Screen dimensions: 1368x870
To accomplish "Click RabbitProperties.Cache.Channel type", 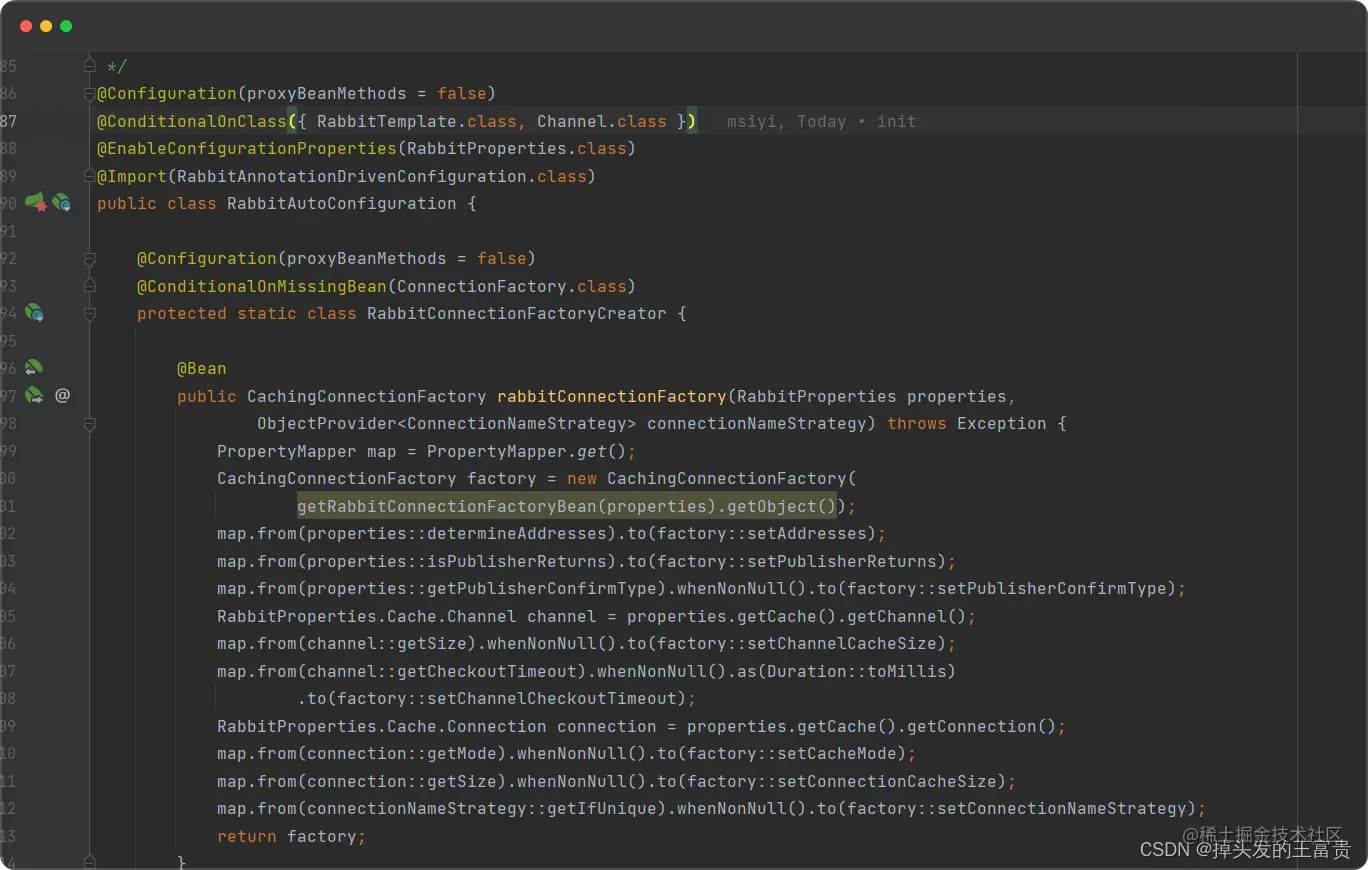I will click(x=367, y=616).
